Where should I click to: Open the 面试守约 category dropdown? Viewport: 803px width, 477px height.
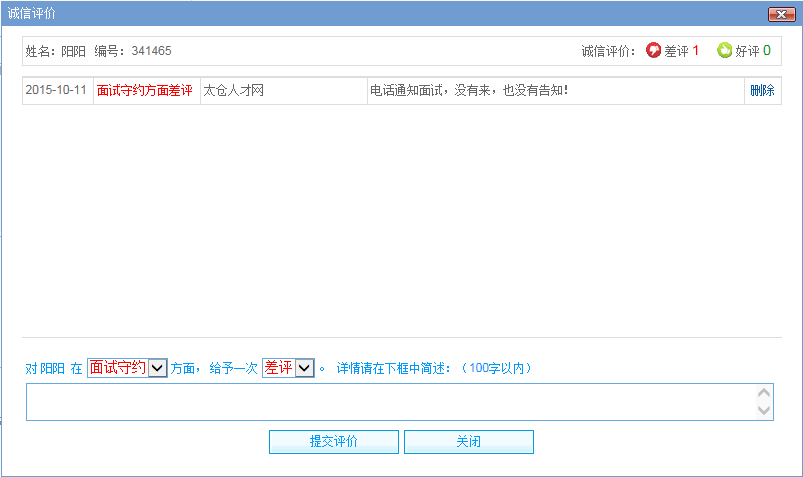click(156, 368)
